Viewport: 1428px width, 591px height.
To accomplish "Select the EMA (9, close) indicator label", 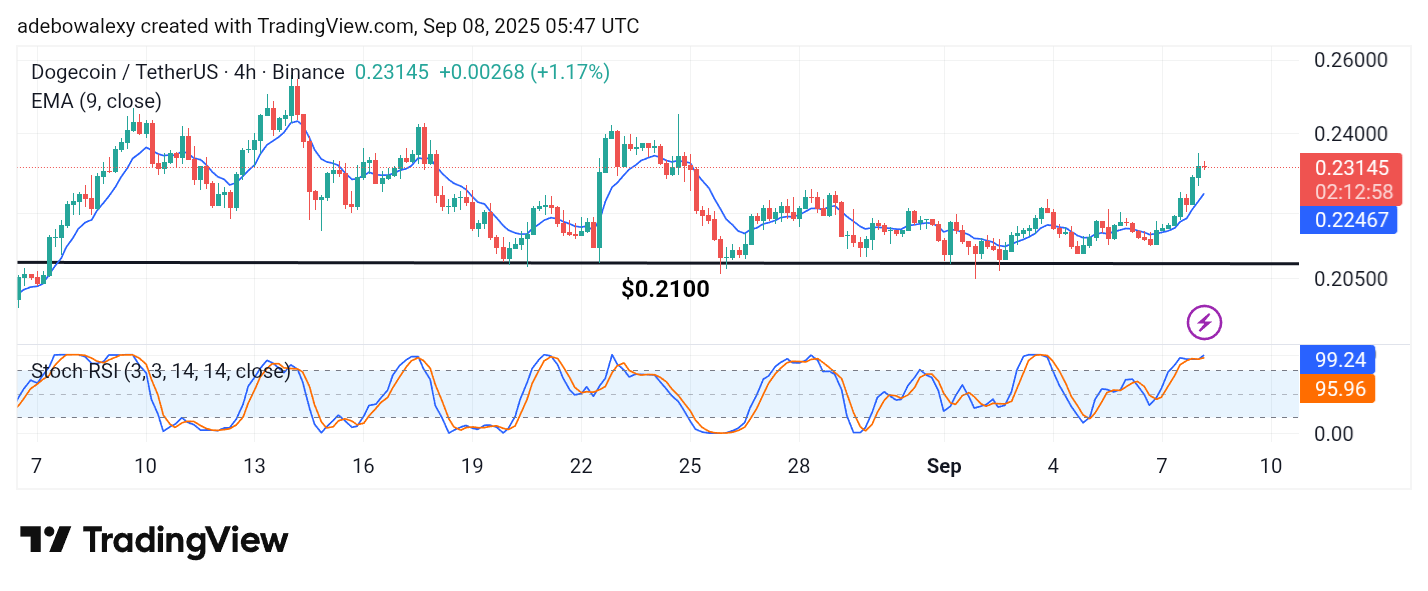I will [x=96, y=101].
